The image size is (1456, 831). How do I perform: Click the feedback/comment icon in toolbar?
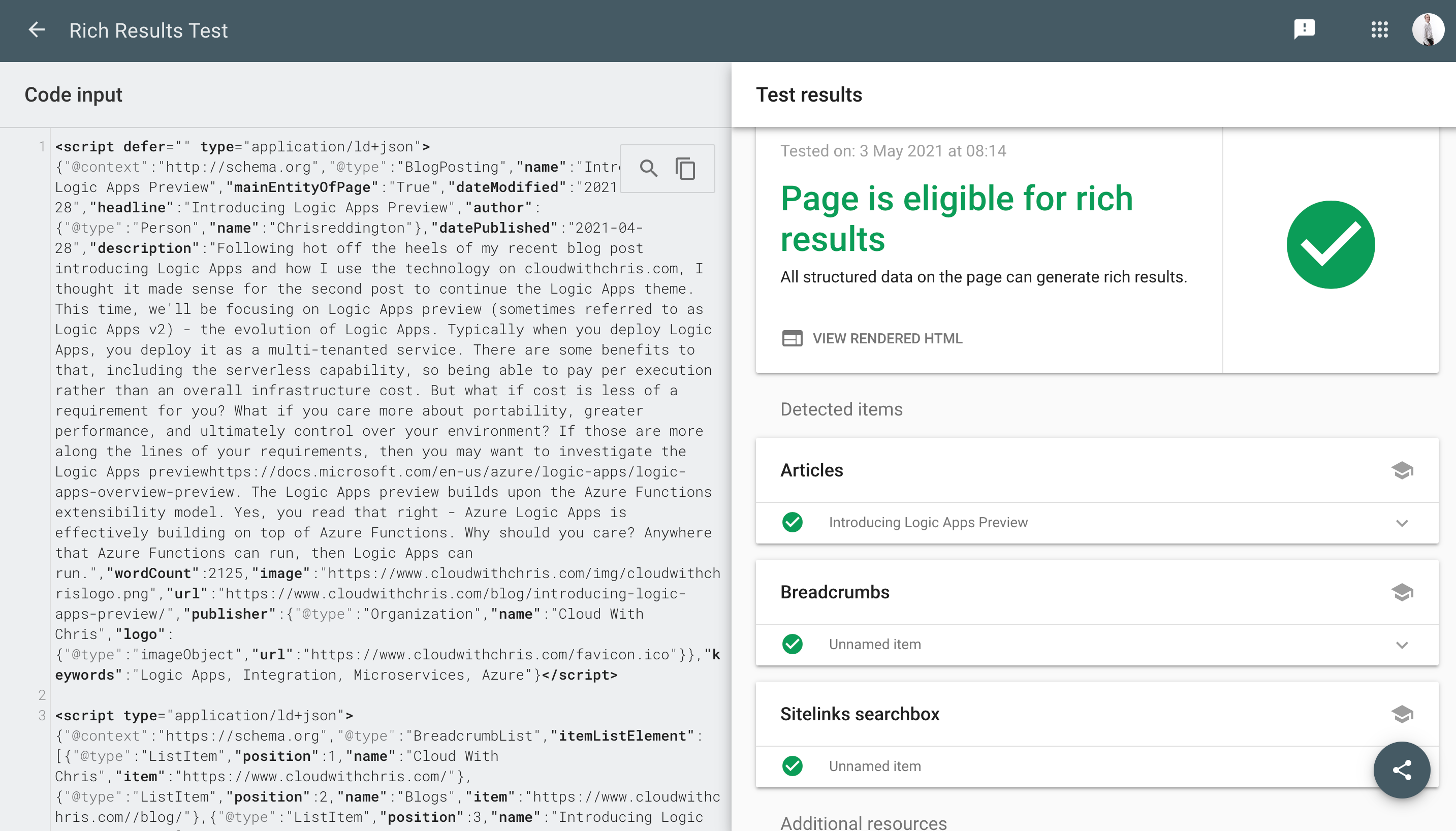point(1304,30)
